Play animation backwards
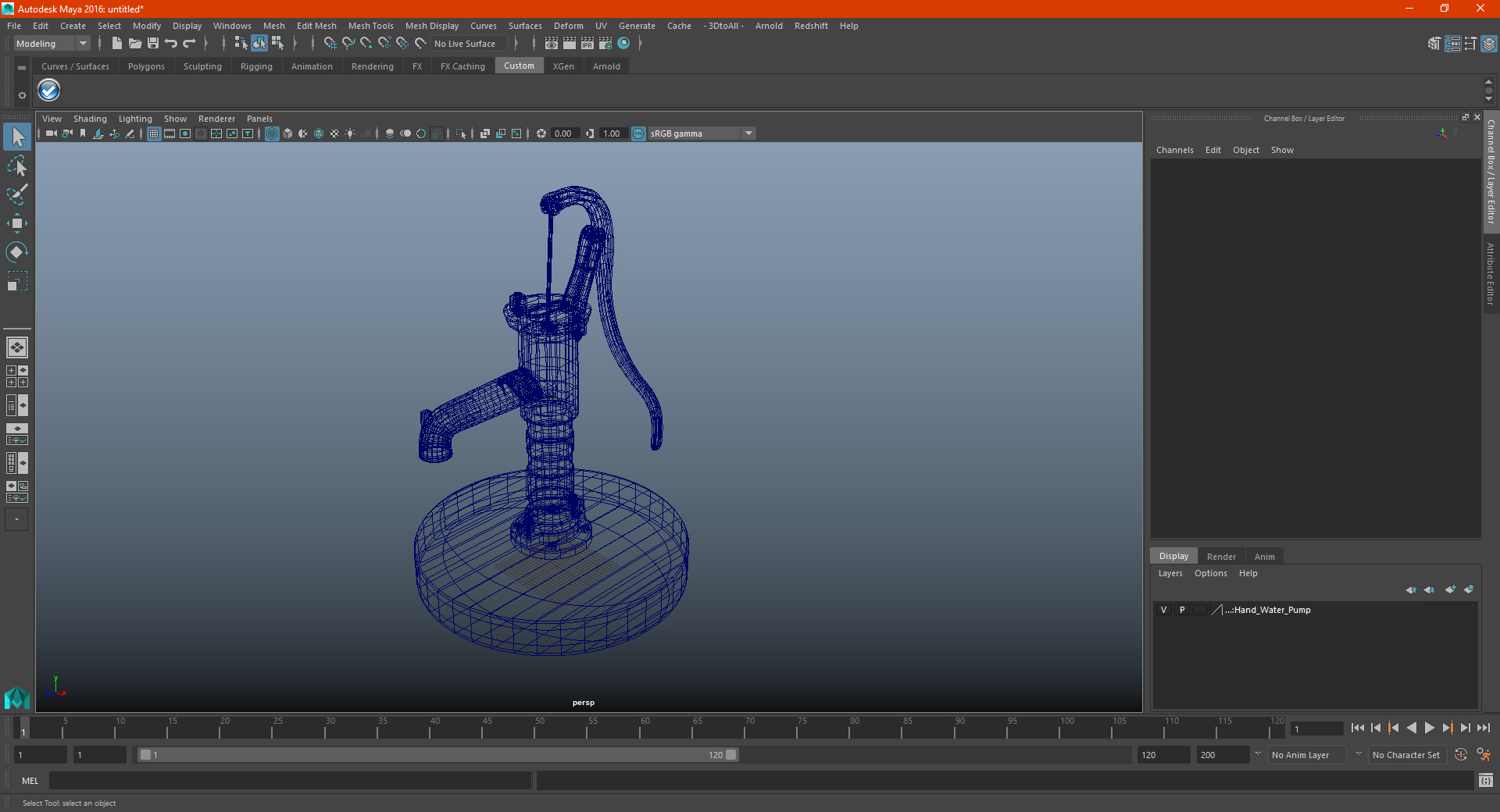1500x812 pixels. pyautogui.click(x=1411, y=728)
